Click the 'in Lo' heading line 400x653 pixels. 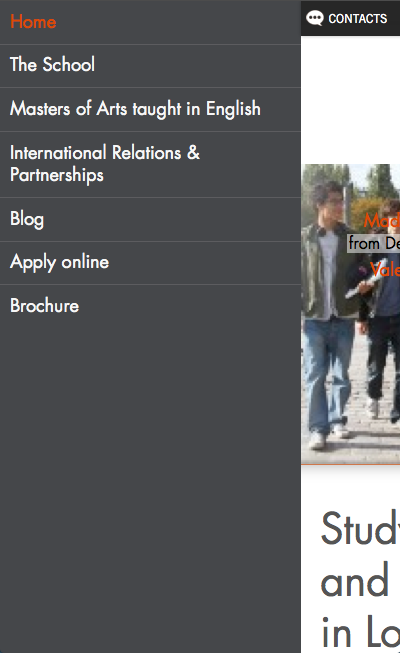(x=360, y=631)
